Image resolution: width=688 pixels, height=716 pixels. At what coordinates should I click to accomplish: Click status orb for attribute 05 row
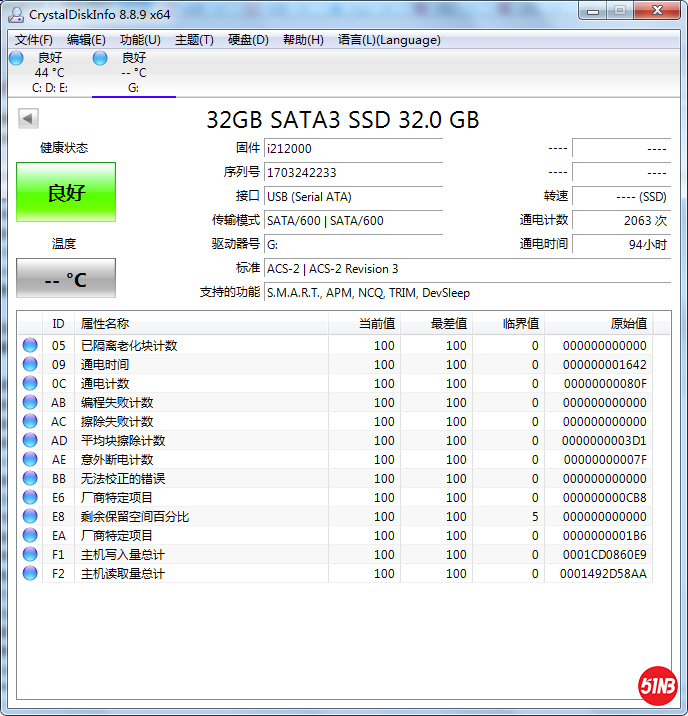pyautogui.click(x=30, y=346)
